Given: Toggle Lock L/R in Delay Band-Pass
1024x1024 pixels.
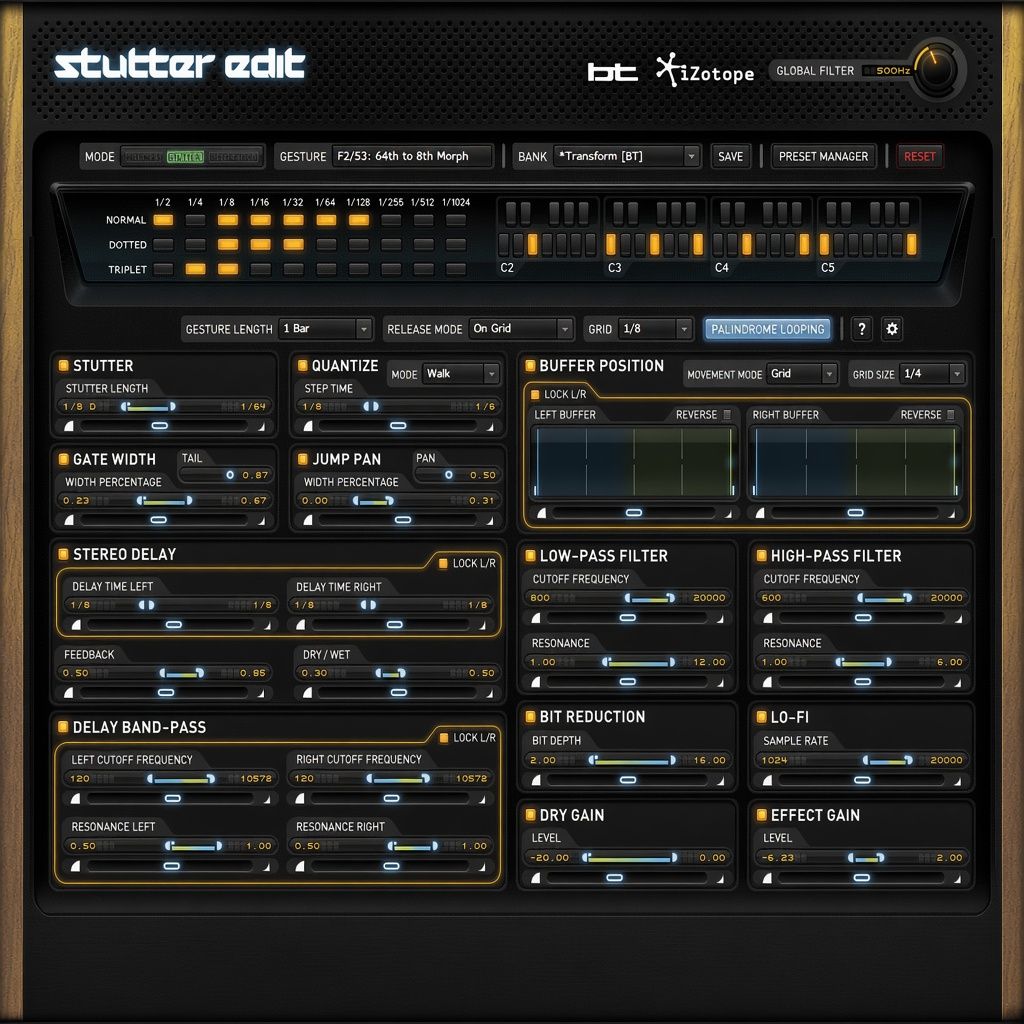Looking at the screenshot, I should [443, 737].
